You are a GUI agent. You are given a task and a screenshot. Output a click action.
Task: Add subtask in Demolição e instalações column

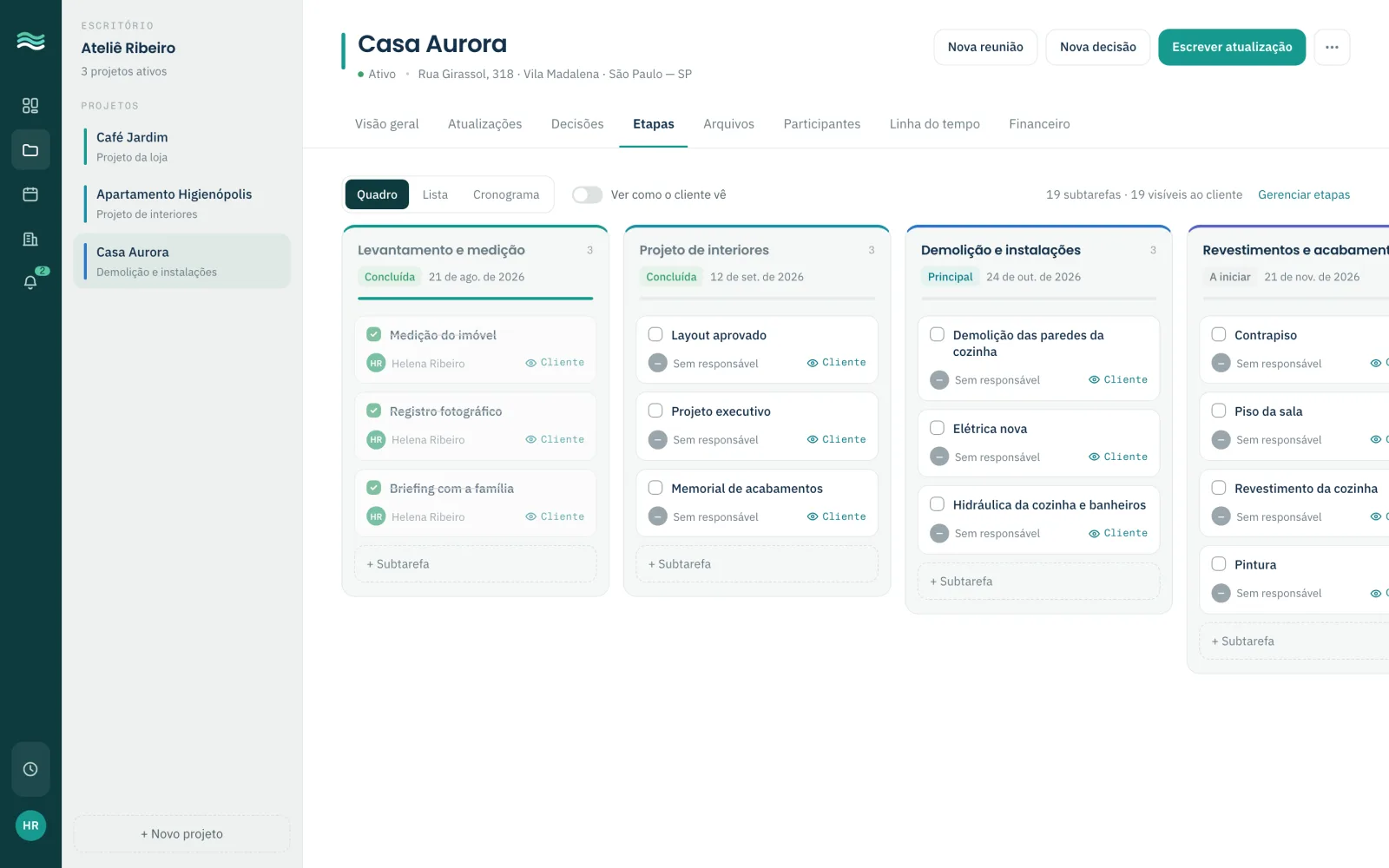[1038, 582]
